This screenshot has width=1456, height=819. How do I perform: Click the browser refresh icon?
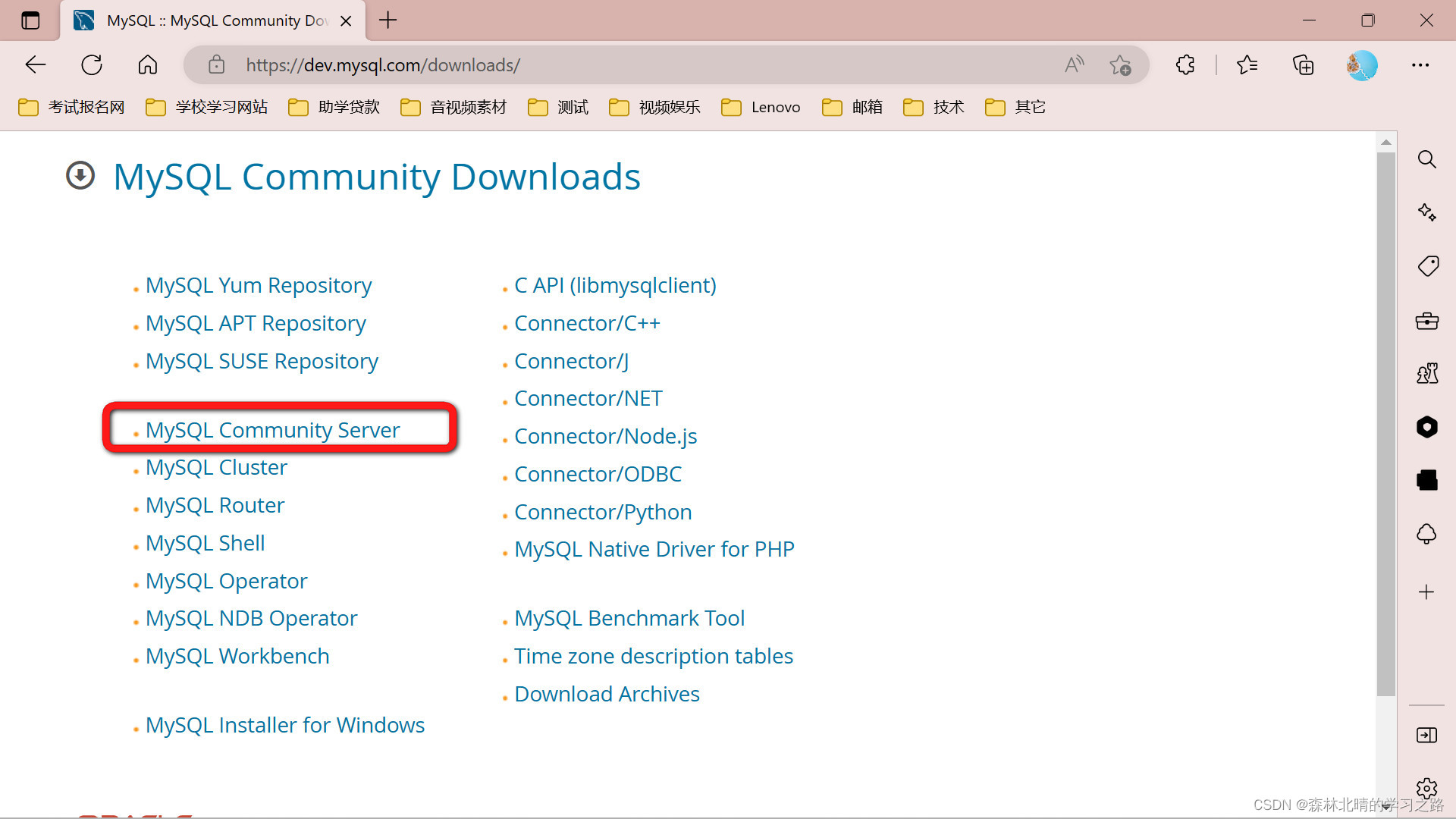pyautogui.click(x=92, y=65)
